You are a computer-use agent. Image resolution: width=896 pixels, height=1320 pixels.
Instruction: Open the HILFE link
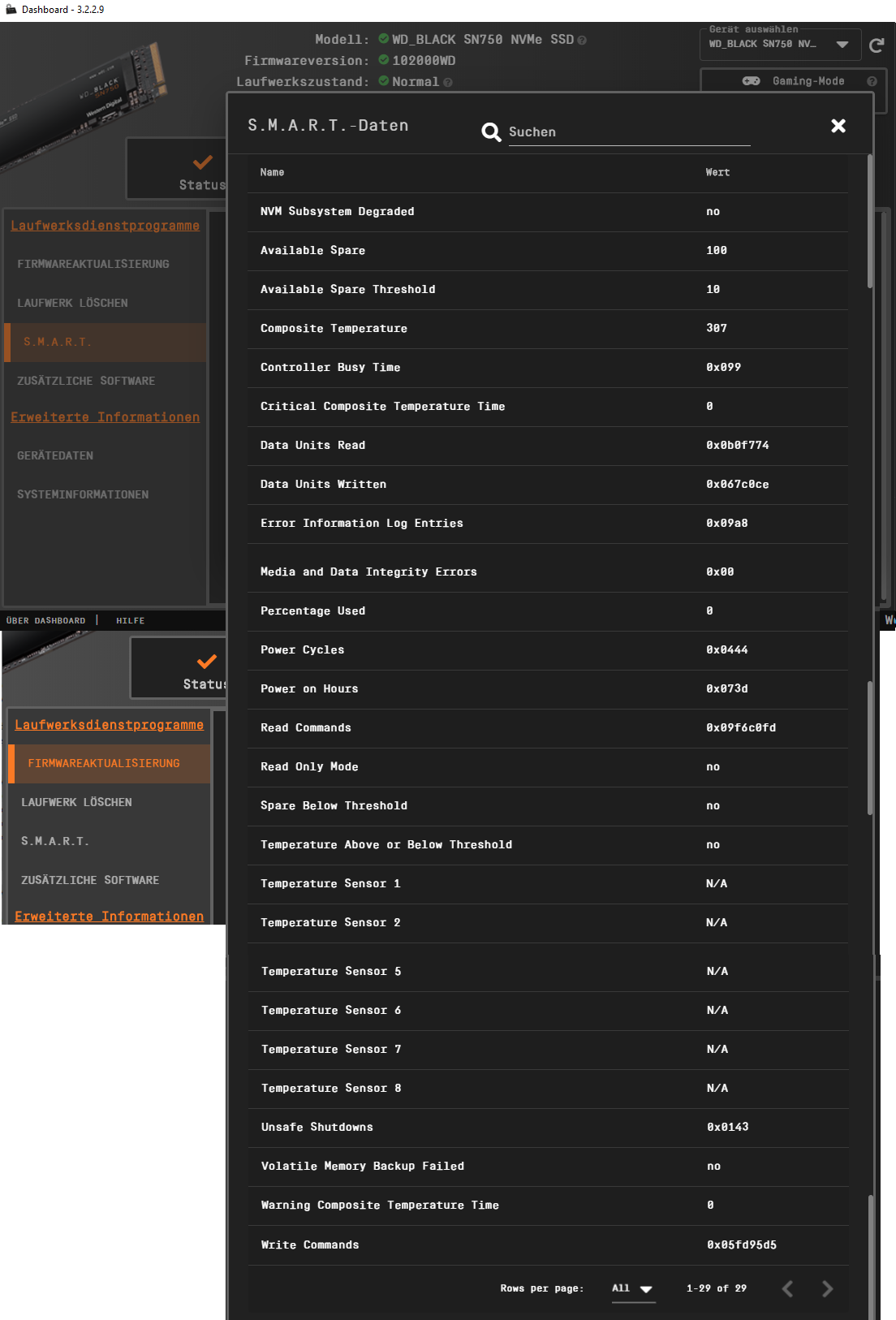click(130, 620)
